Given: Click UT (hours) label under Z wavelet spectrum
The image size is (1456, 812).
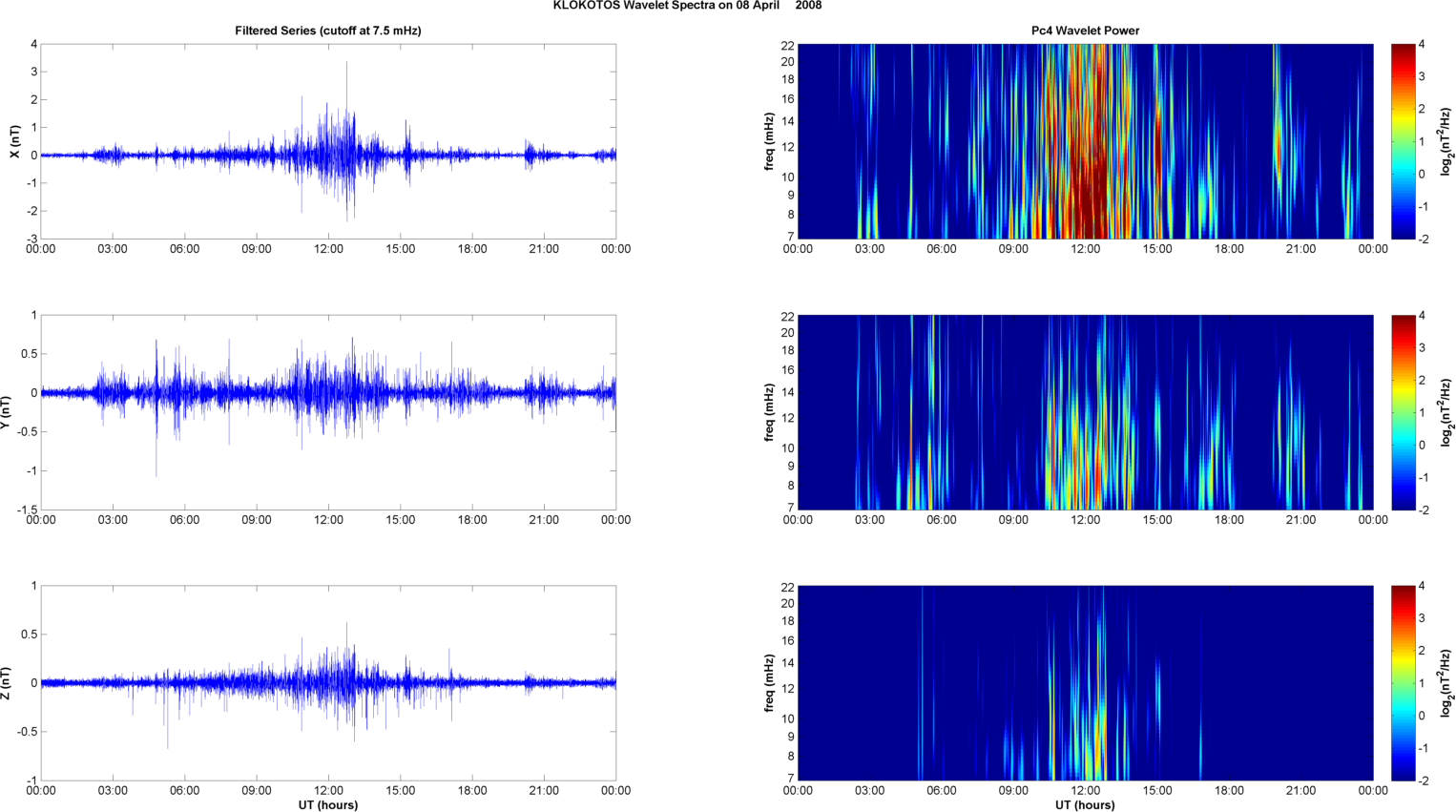Looking at the screenshot, I should [x=1085, y=804].
